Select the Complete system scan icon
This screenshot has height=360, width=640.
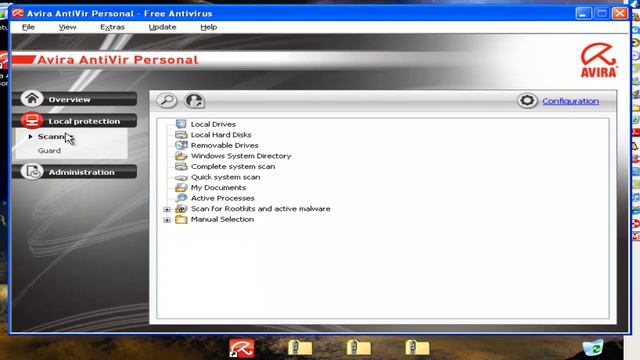pyautogui.click(x=181, y=166)
